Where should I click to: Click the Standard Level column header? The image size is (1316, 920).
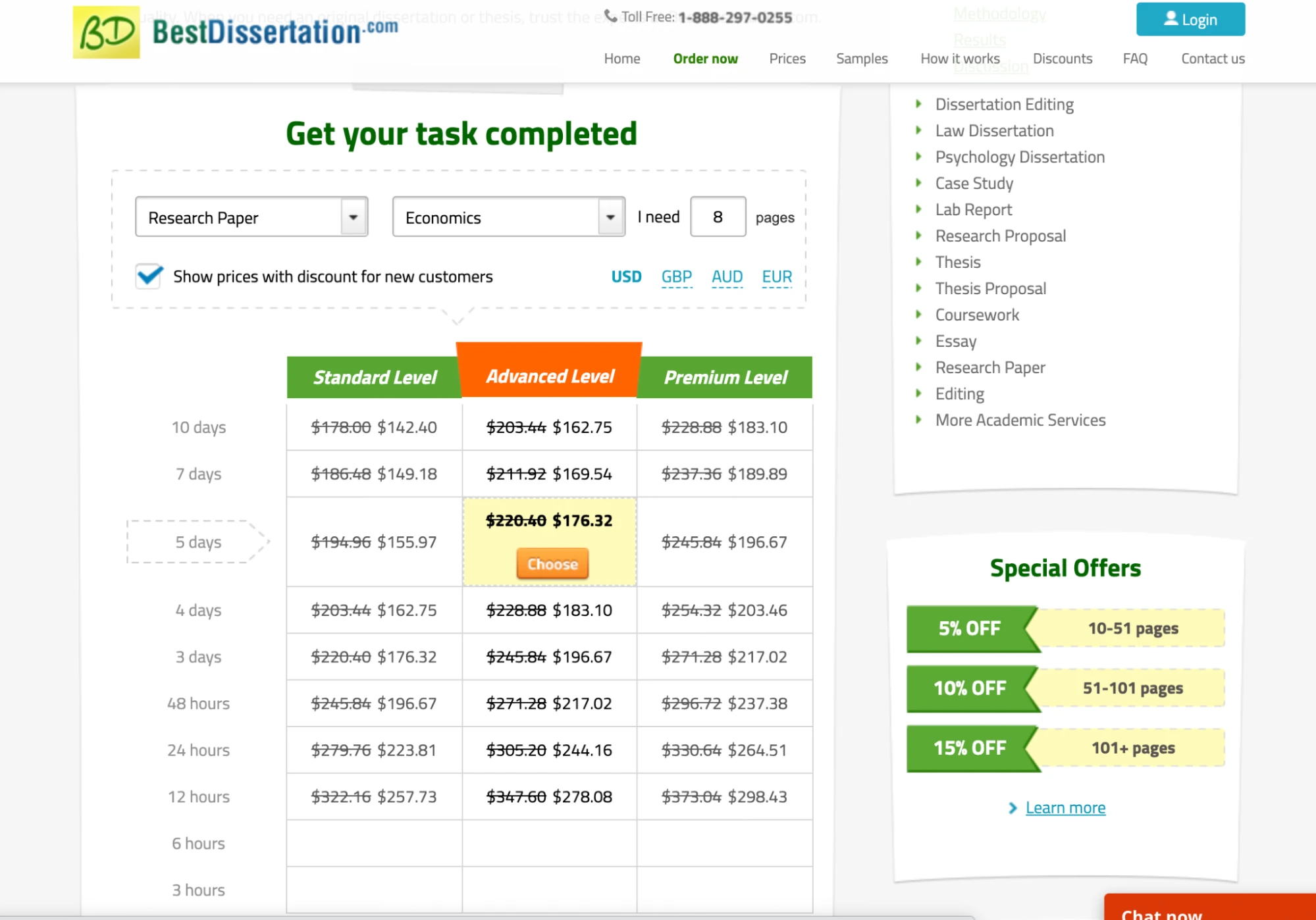(x=374, y=377)
